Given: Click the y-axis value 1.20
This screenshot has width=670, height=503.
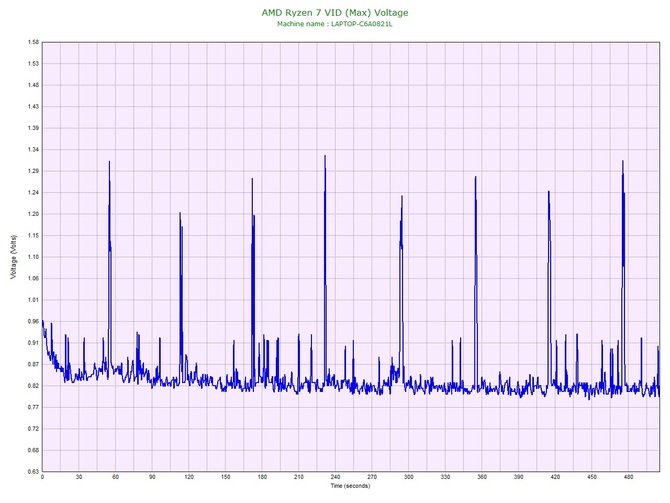Looking at the screenshot, I should tap(33, 214).
